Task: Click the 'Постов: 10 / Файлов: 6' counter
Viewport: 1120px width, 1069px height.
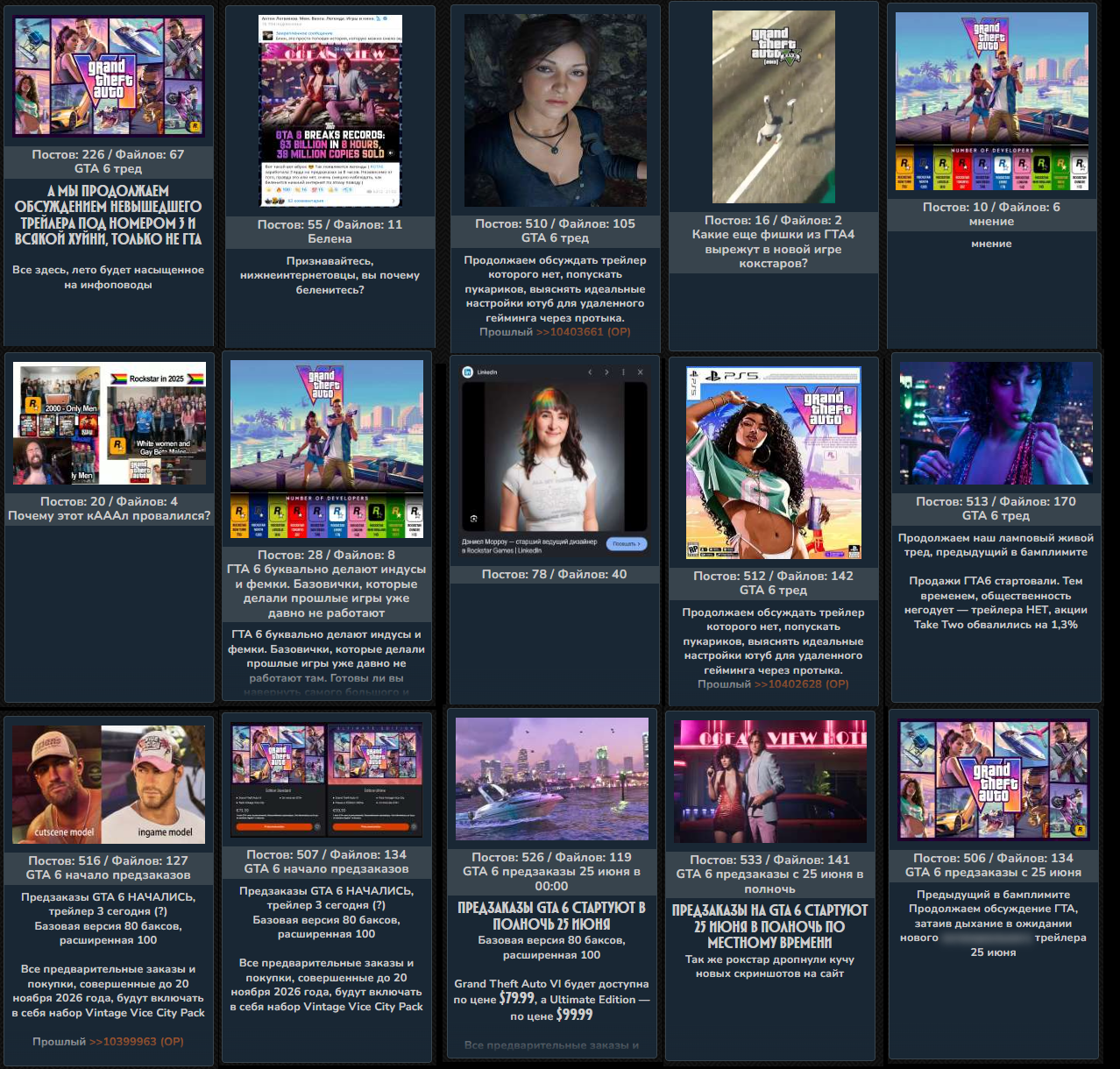Action: point(992,207)
